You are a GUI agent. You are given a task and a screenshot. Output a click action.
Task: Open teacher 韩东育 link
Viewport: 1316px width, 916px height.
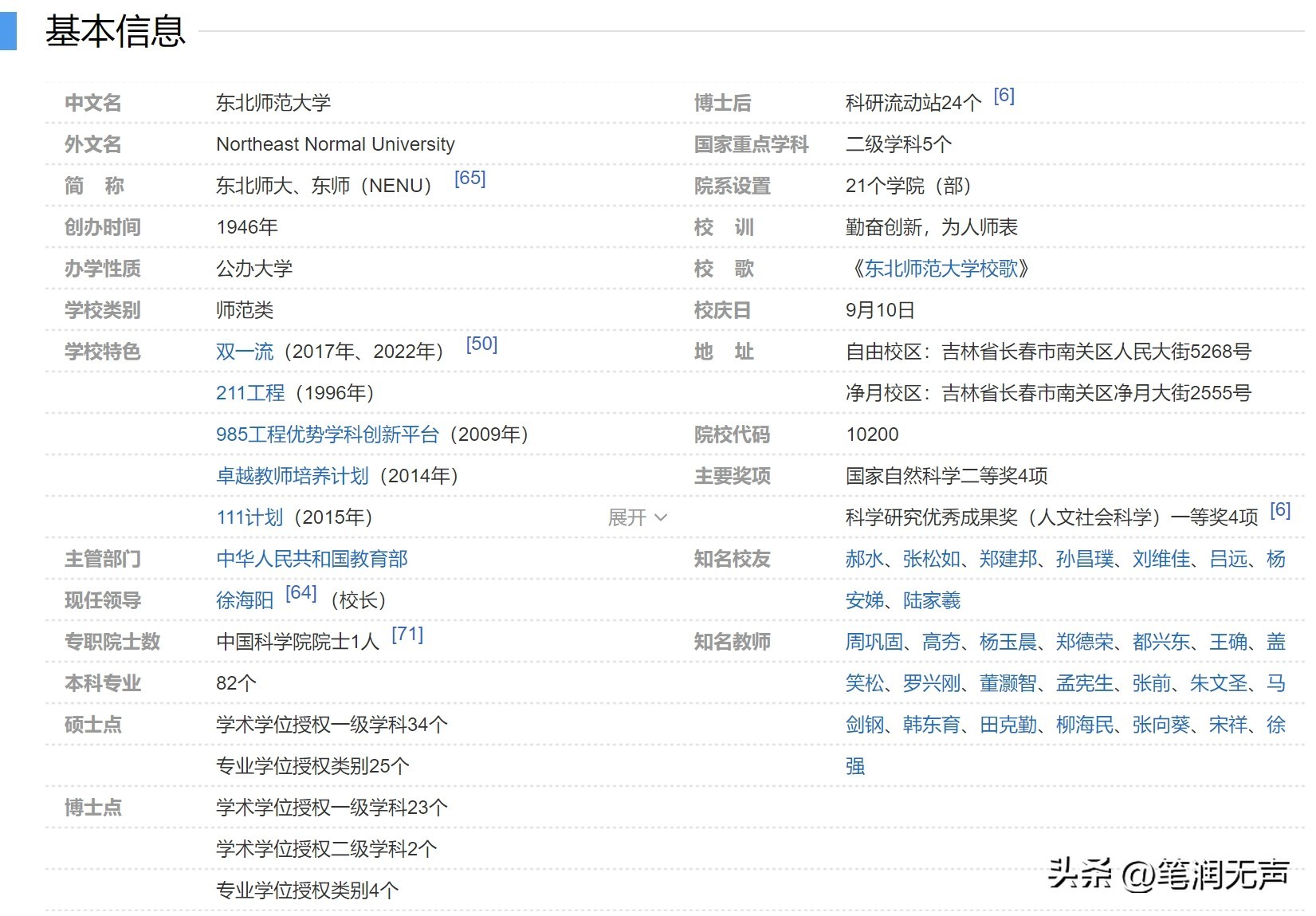click(932, 725)
